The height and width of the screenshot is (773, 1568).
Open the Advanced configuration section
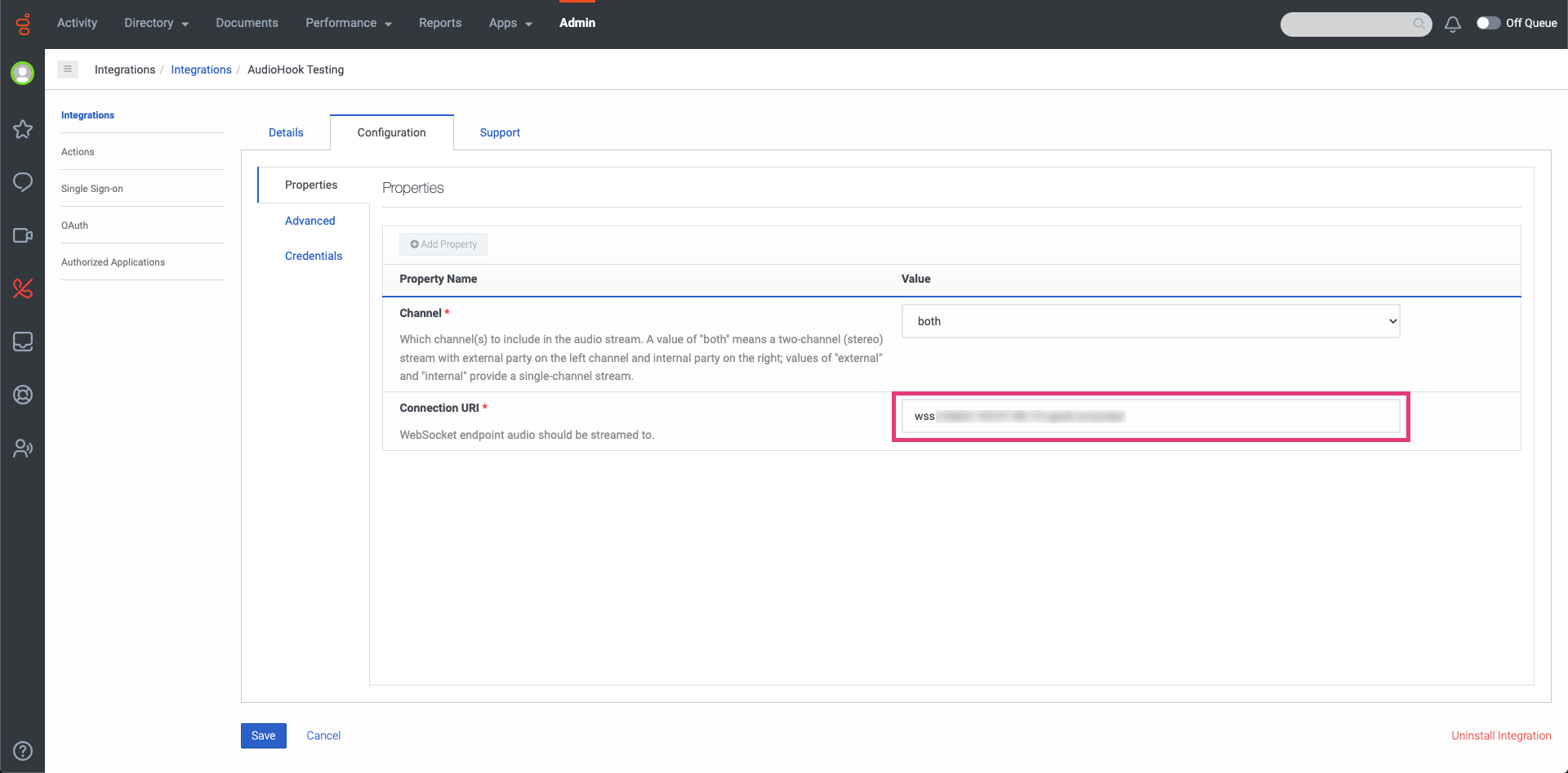click(310, 221)
